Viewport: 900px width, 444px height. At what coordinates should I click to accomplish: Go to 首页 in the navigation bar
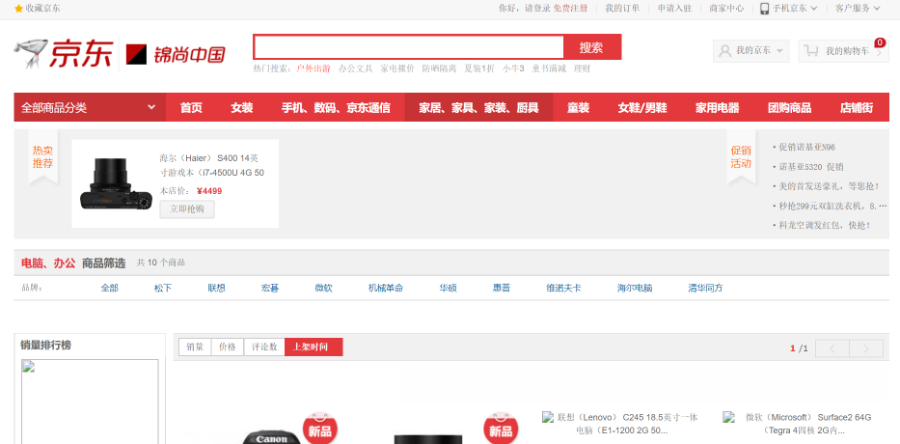[191, 108]
